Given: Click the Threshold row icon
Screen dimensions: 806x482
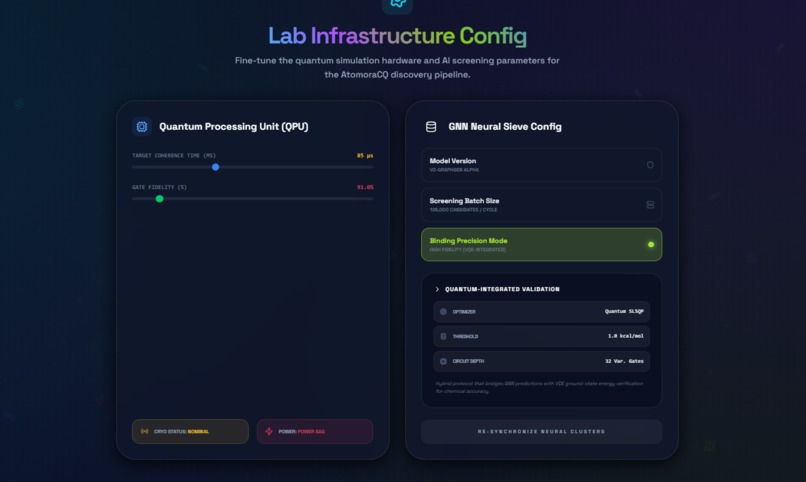Looking at the screenshot, I should pos(443,336).
